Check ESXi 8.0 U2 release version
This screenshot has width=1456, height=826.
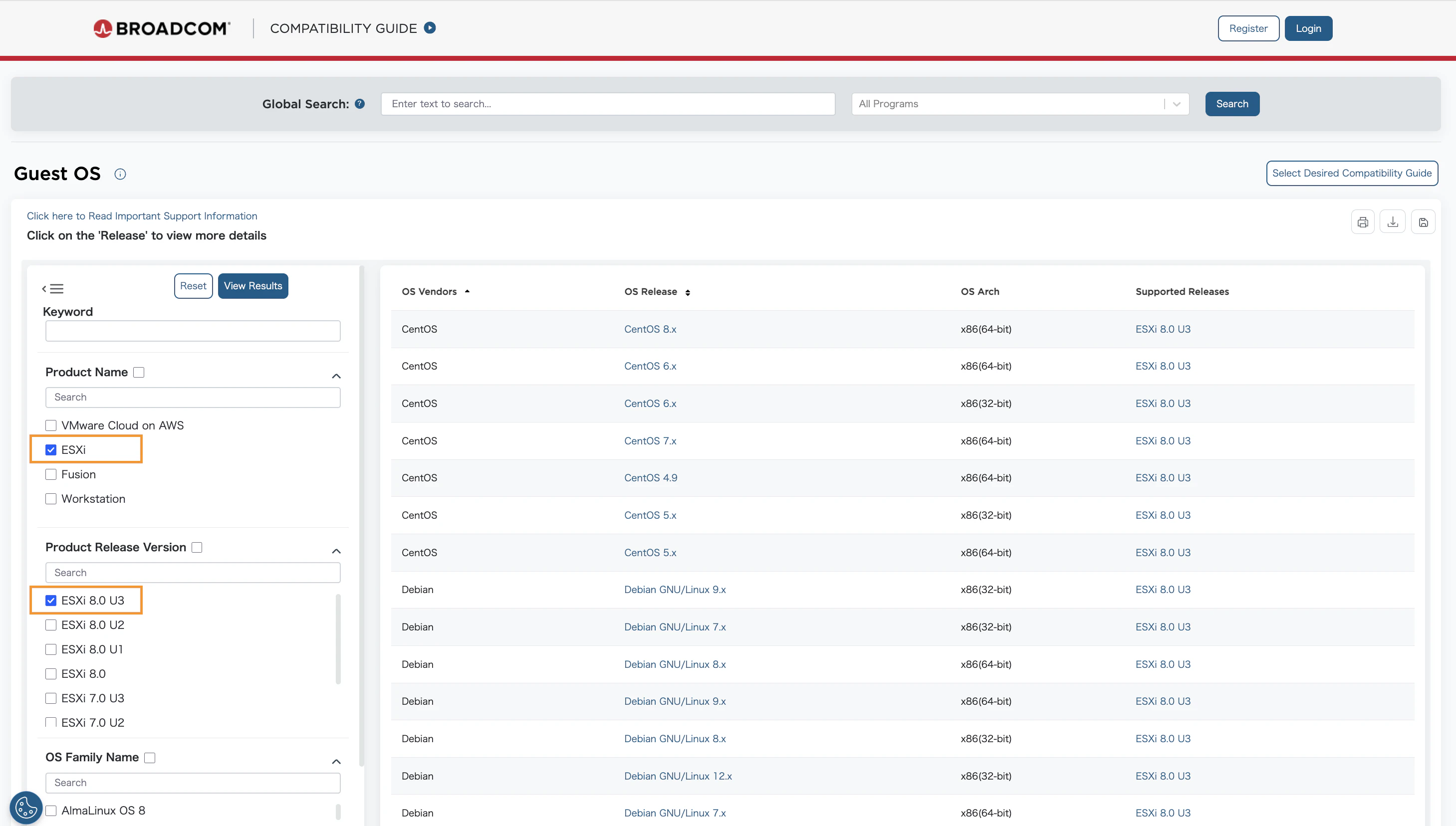click(x=51, y=624)
